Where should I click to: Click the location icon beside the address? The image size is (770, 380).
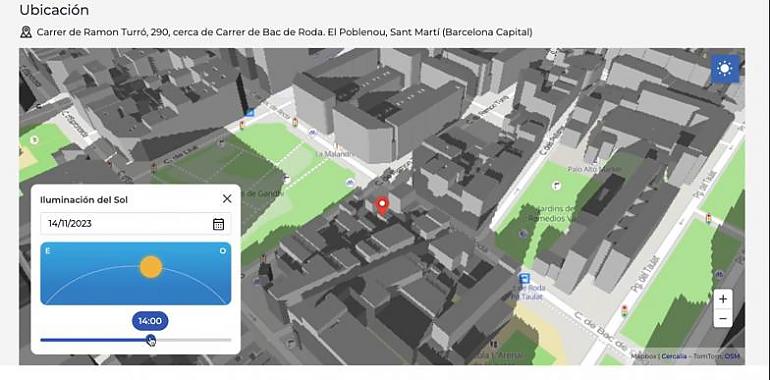[x=26, y=32]
